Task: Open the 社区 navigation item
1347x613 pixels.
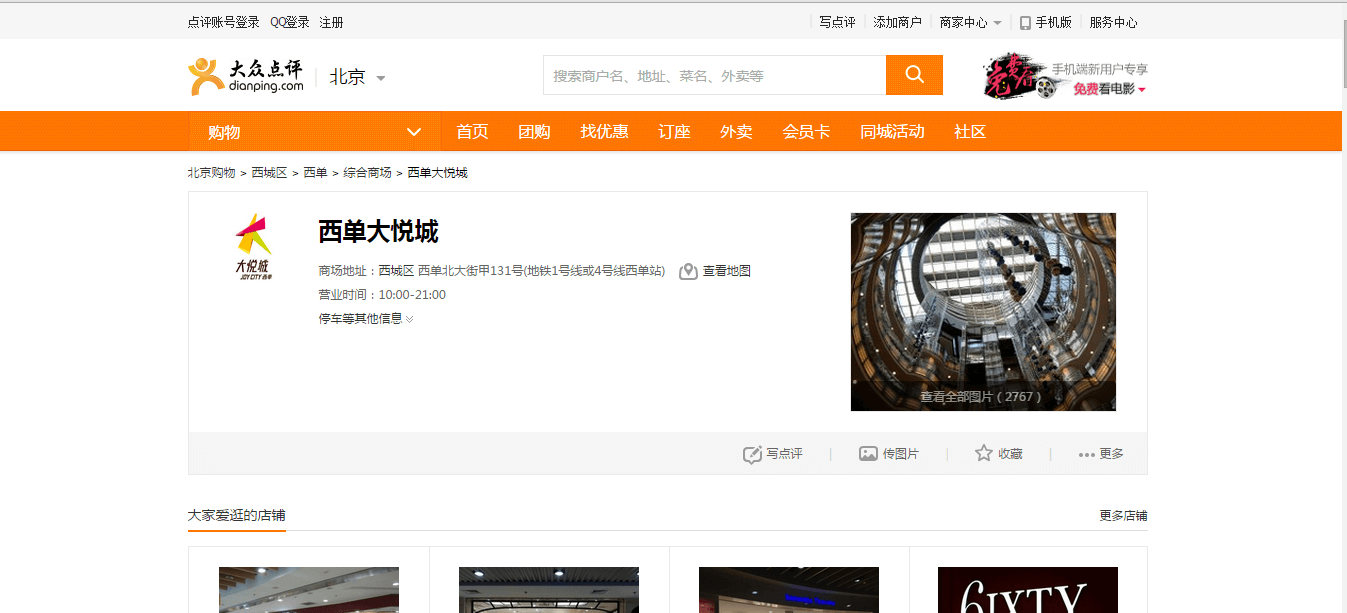Action: (x=968, y=131)
